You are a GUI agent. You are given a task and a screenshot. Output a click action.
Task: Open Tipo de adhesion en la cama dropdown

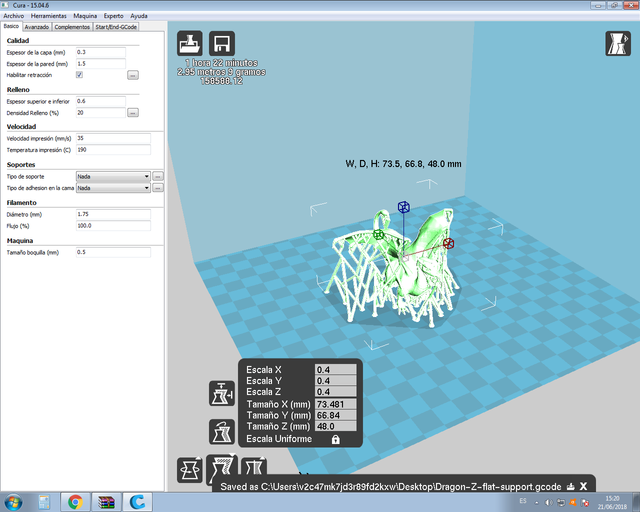[113, 188]
